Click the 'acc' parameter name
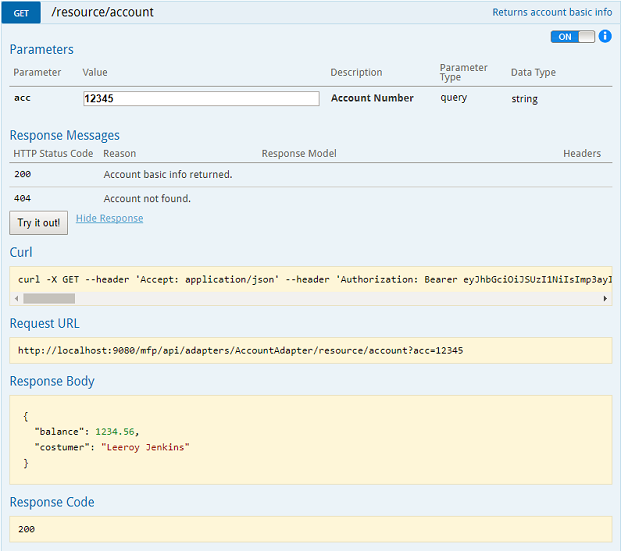 point(22,98)
